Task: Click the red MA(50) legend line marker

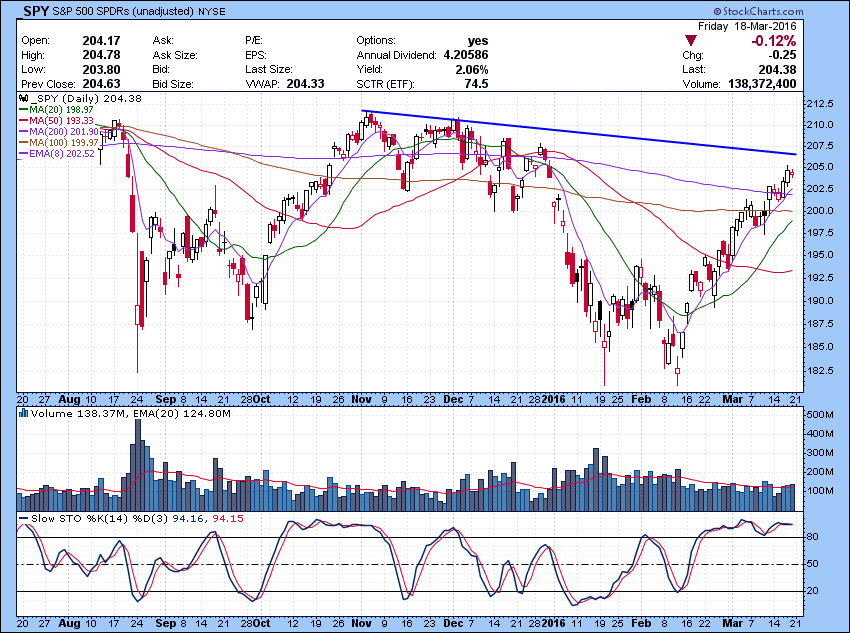Action: point(23,120)
